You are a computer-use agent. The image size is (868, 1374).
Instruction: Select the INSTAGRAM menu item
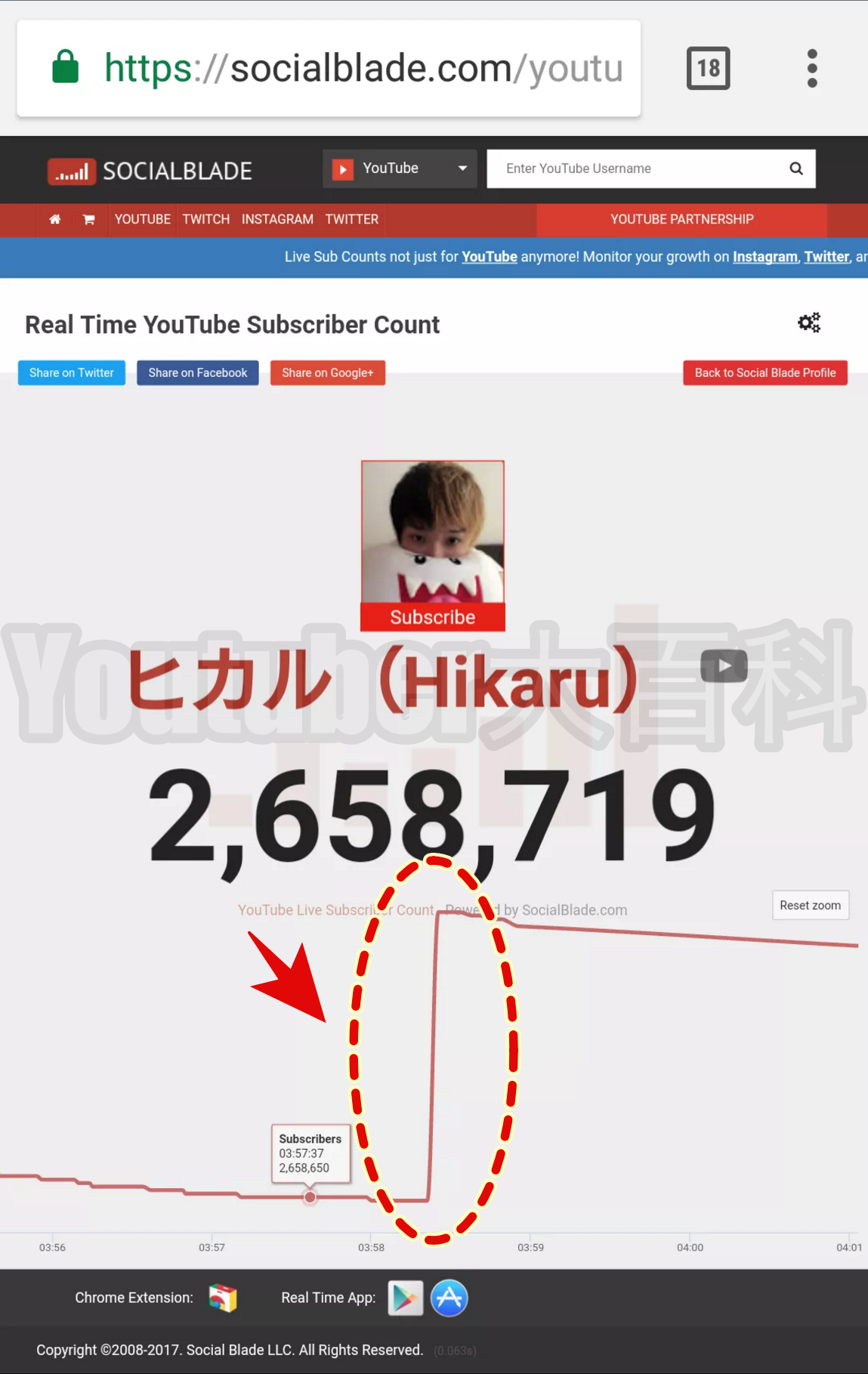277,219
